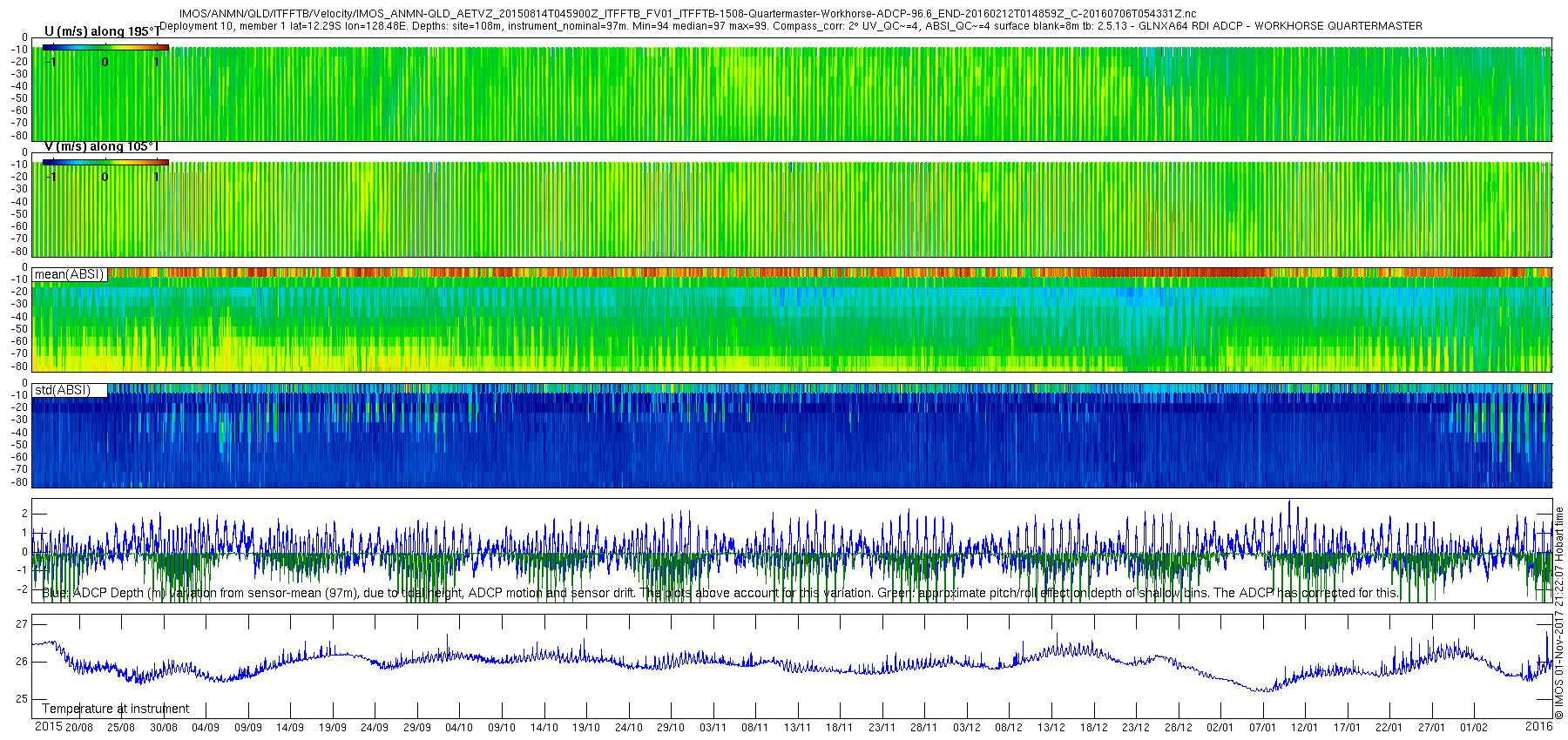The width and height of the screenshot is (1568, 740).
Task: Click the "Temperature at instrument" label
Action: [x=115, y=709]
